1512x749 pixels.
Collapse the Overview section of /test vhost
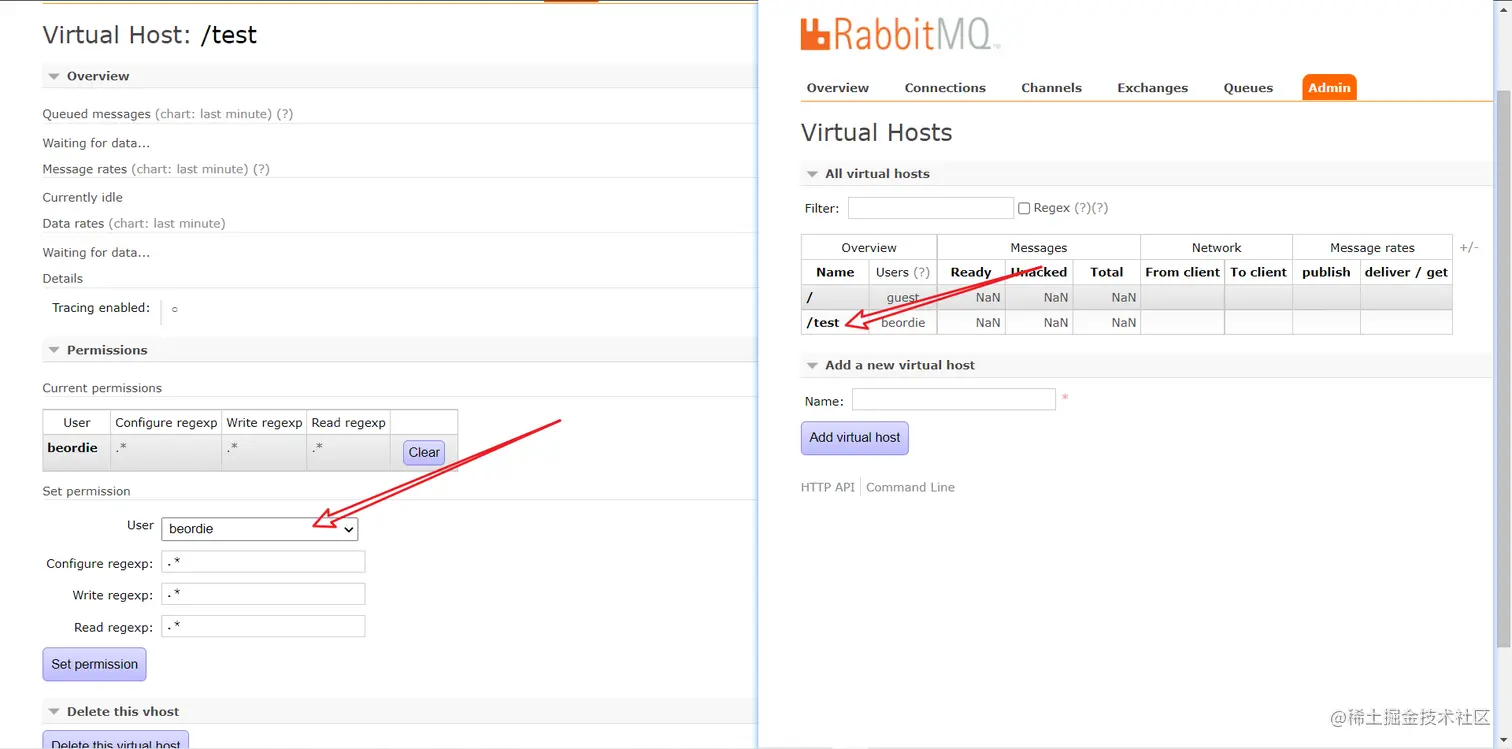(x=97, y=76)
